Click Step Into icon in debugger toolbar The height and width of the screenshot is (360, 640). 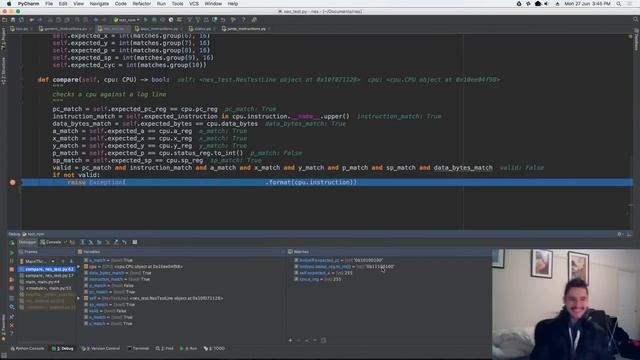[x=91, y=242]
